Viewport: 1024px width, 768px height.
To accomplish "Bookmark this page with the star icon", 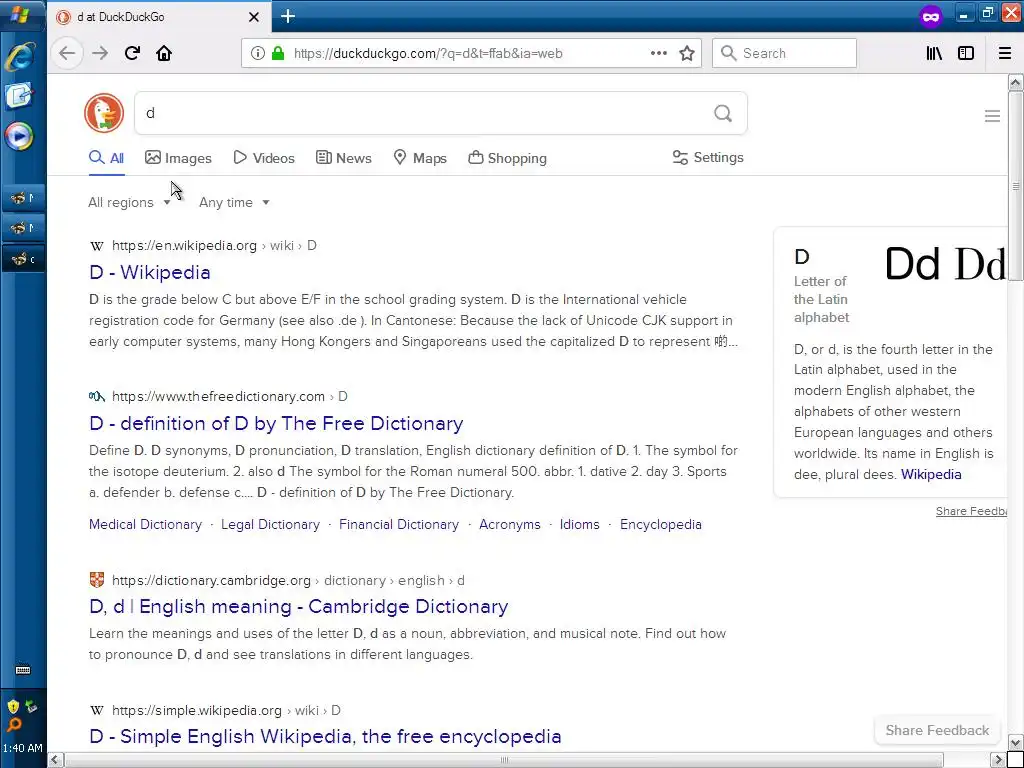I will [687, 54].
